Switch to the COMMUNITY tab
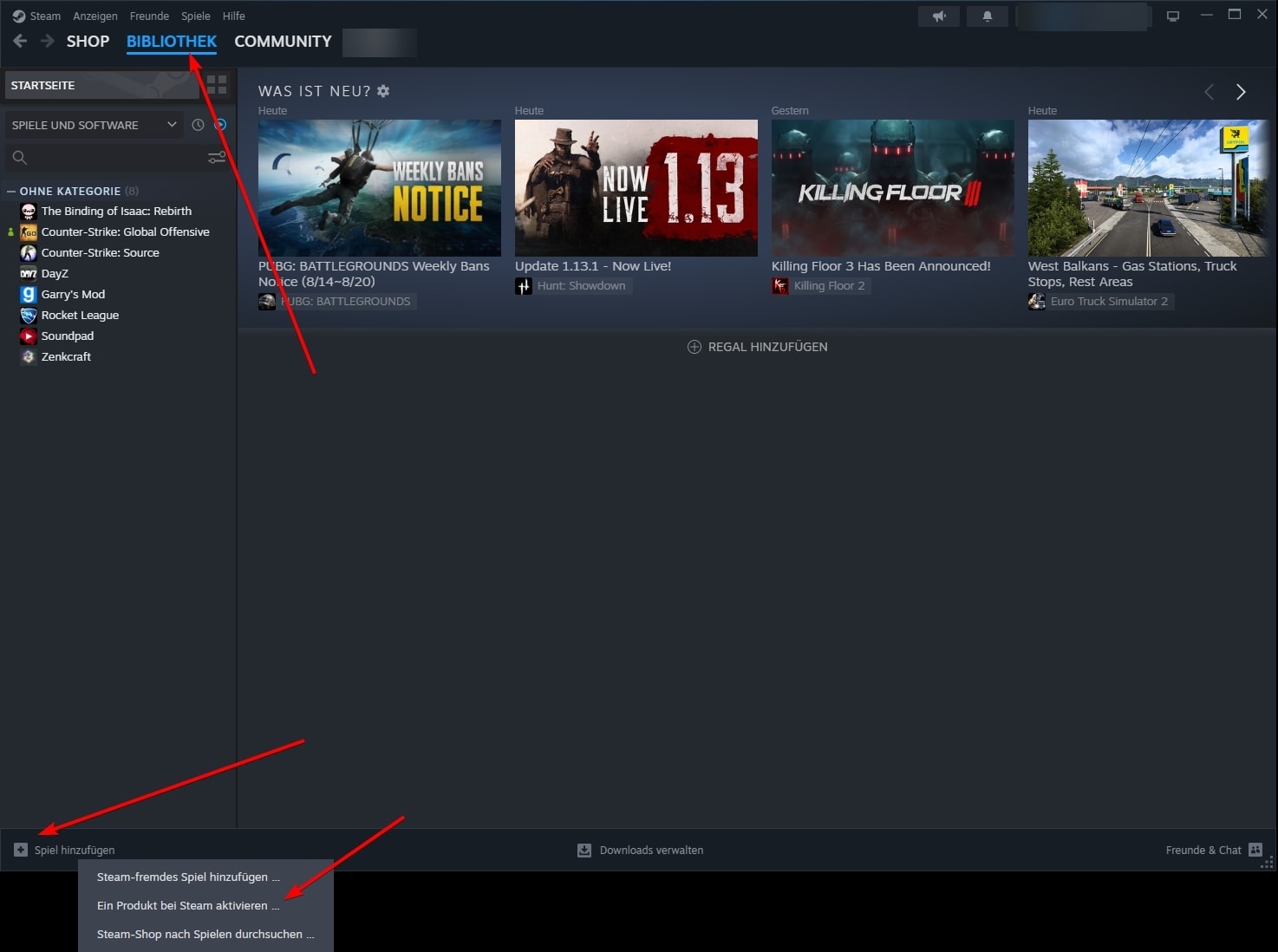Viewport: 1278px width, 952px height. pyautogui.click(x=283, y=41)
